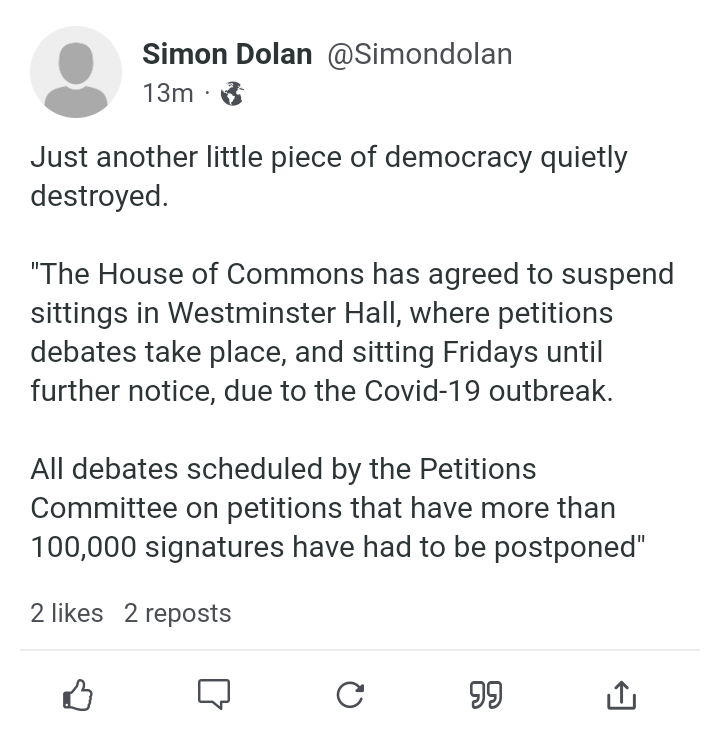Quote this post with quotation marks icon
This screenshot has width=720, height=735.
pos(486,695)
